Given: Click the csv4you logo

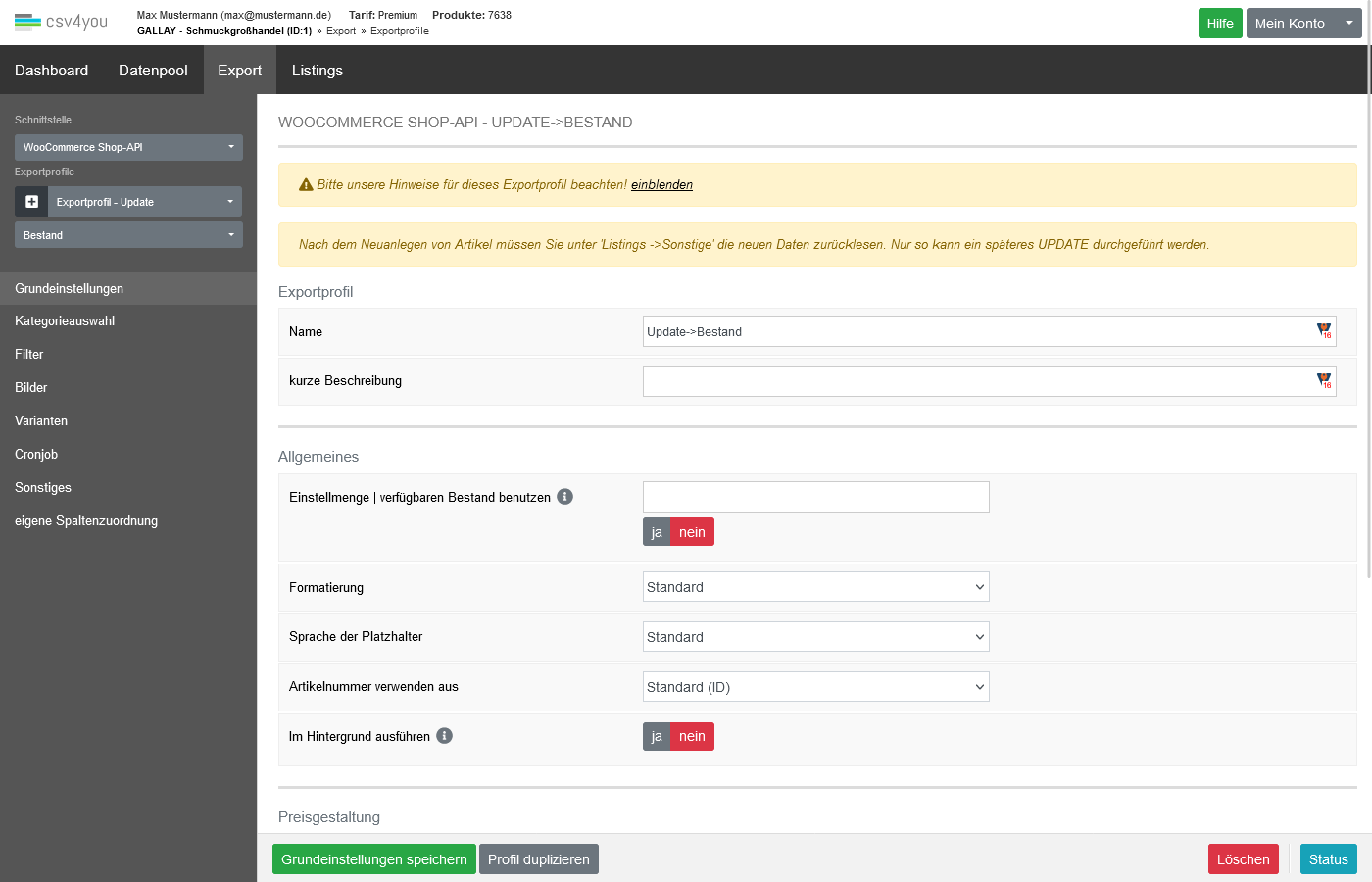Looking at the screenshot, I should click(61, 22).
